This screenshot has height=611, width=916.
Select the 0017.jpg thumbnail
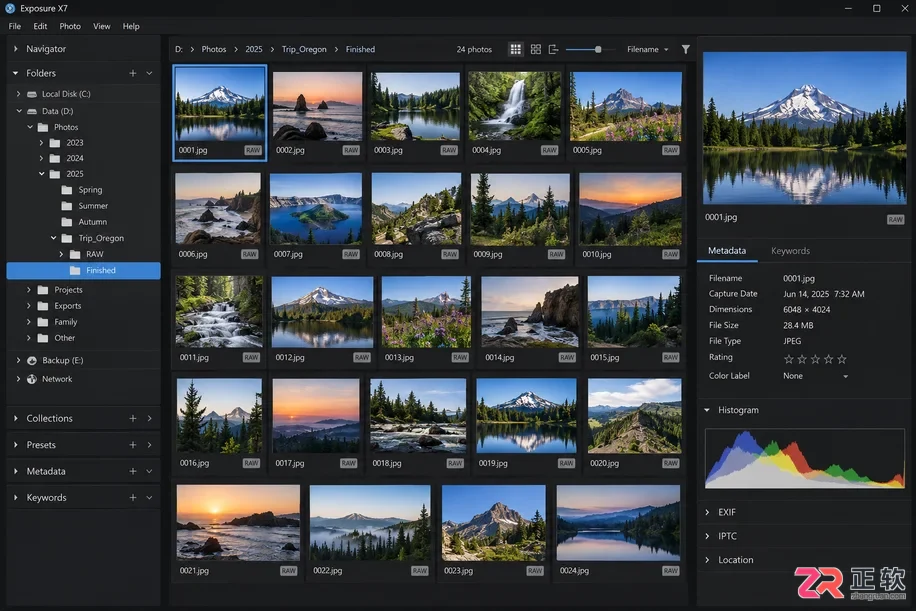[316, 416]
